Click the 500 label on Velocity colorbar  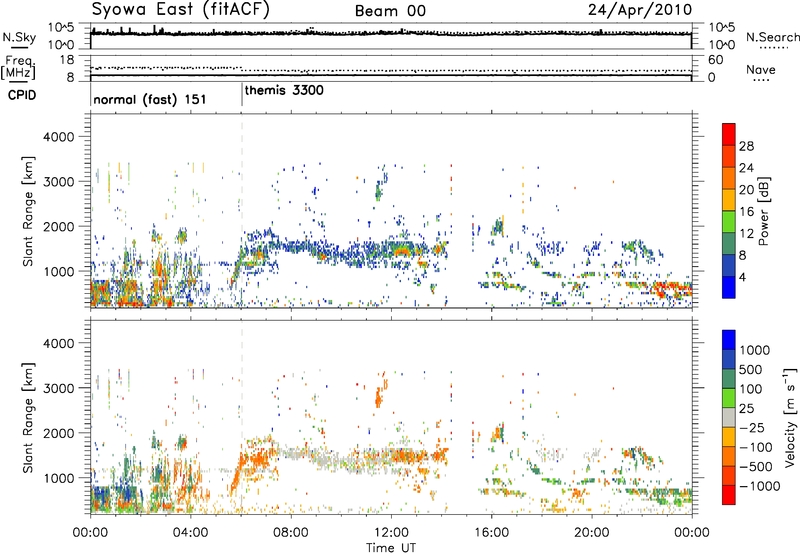coord(751,370)
